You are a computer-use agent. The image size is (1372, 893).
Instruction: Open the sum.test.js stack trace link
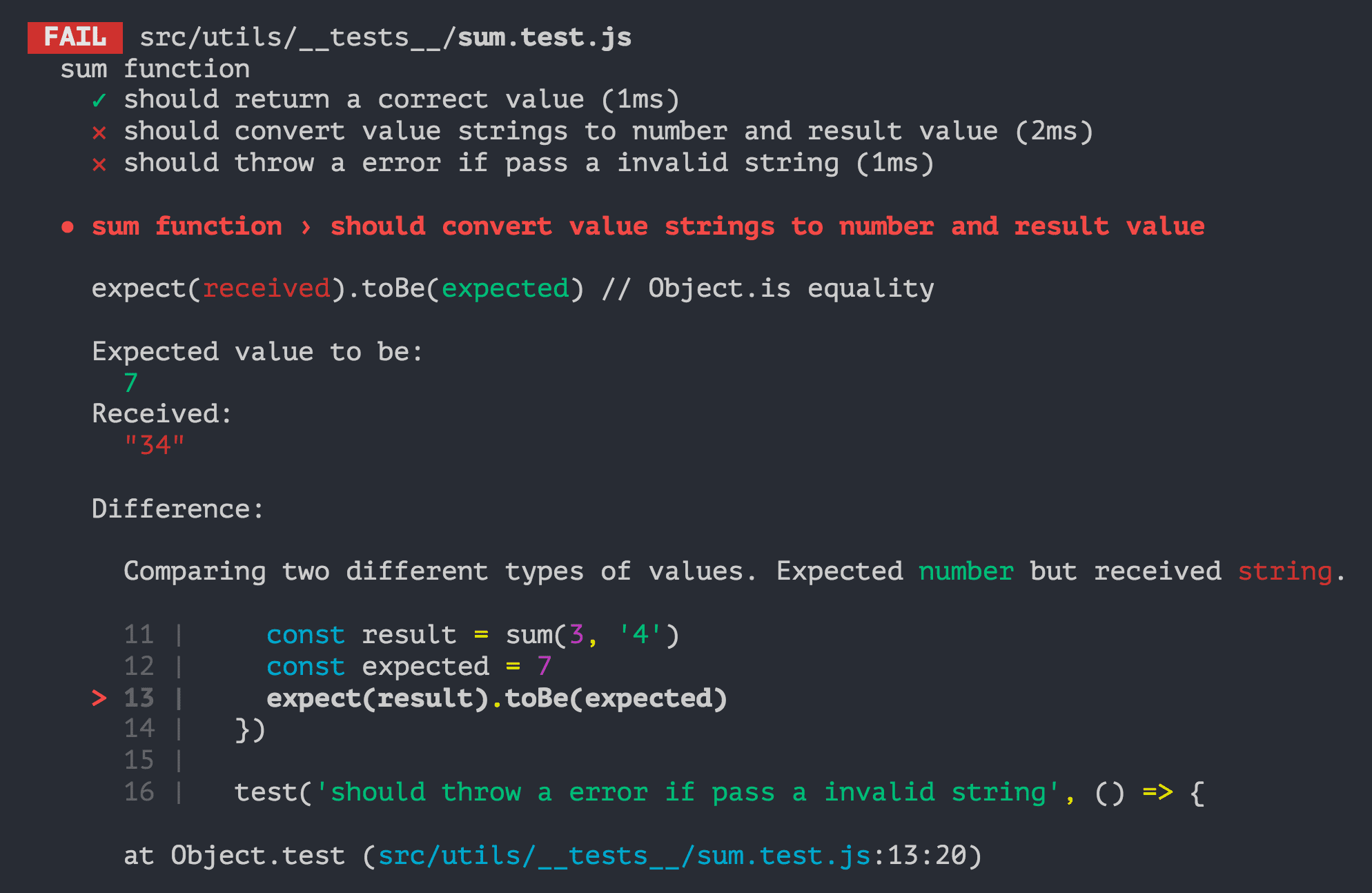coord(625,856)
